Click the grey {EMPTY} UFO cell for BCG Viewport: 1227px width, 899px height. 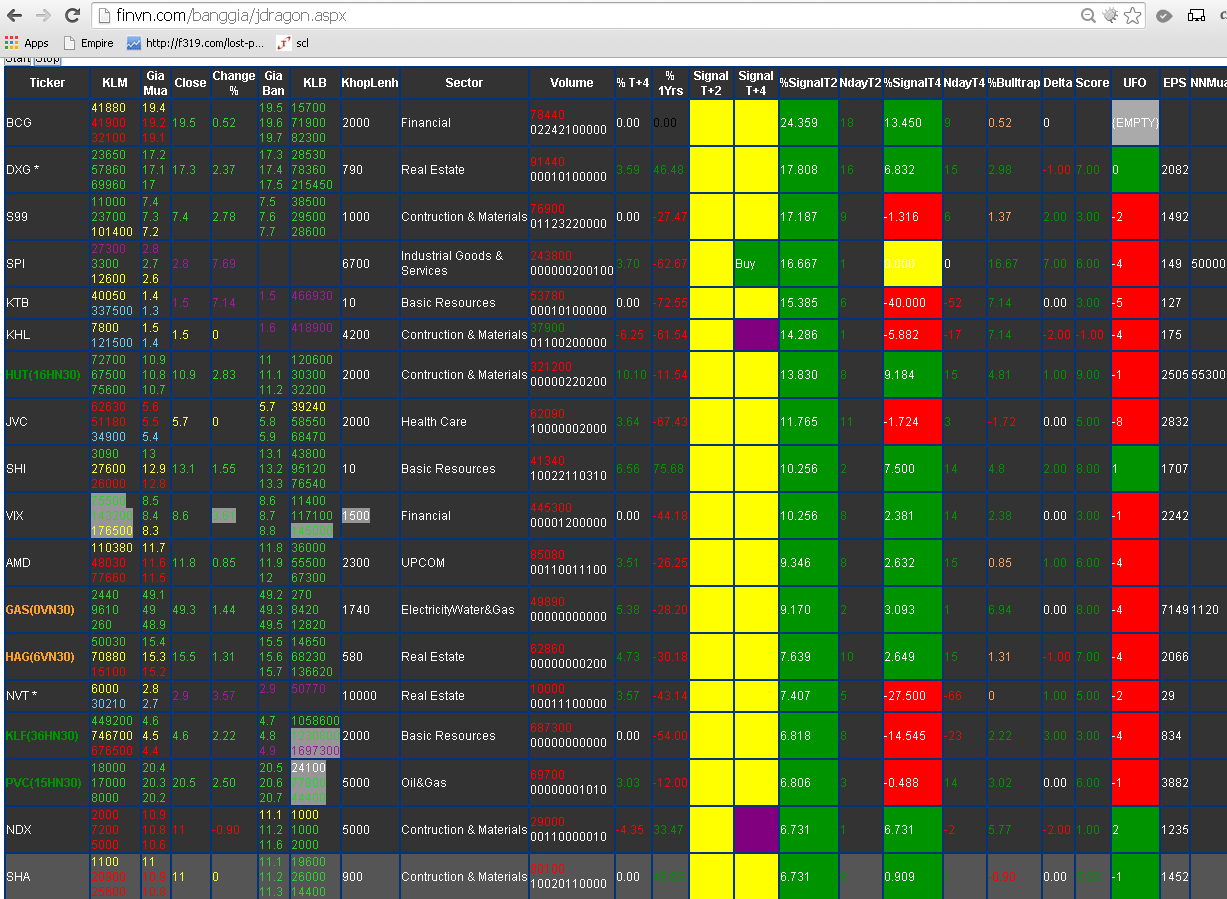point(1135,123)
